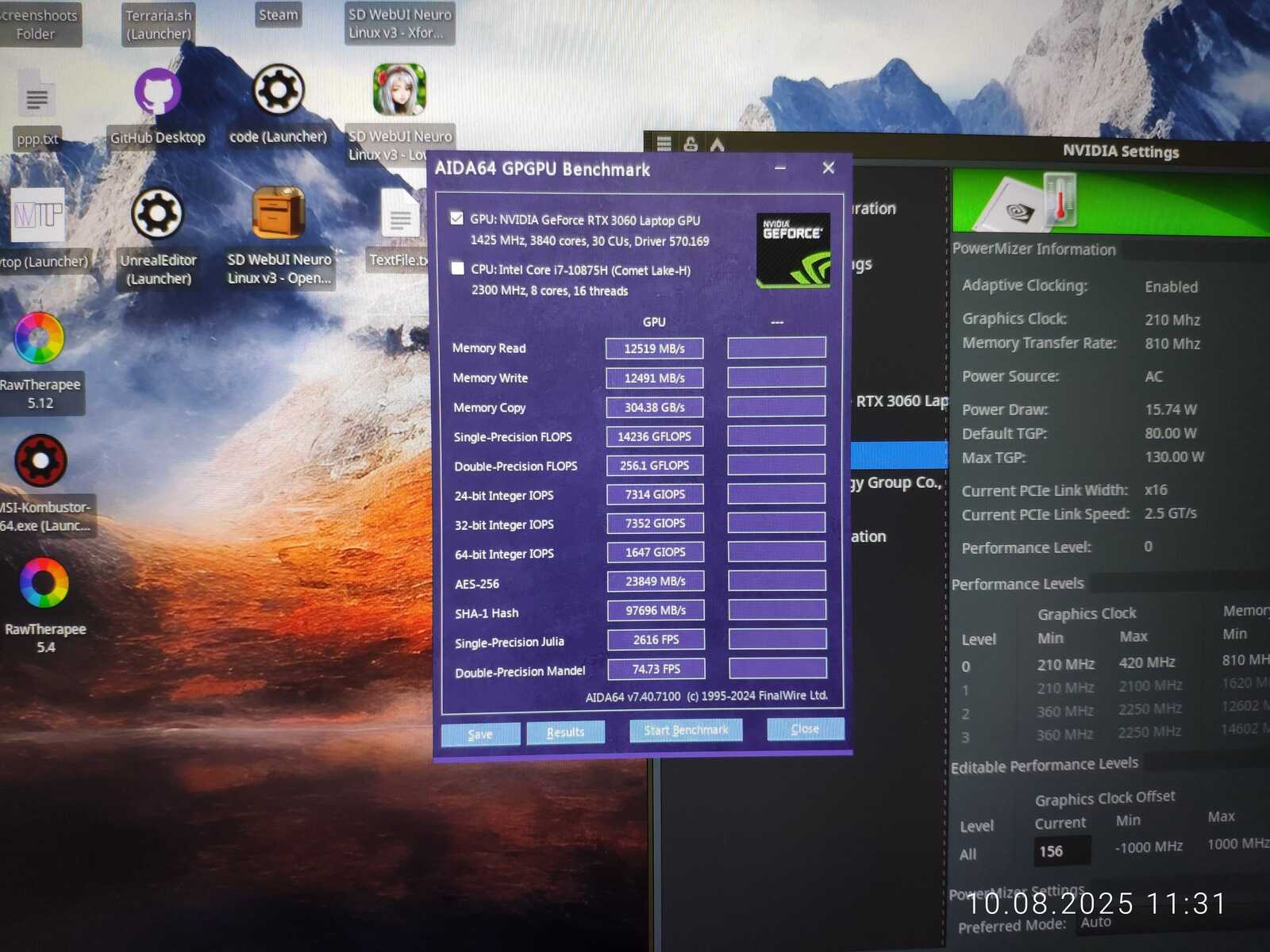Open Results in AIDA64 benchmark

coord(565,732)
